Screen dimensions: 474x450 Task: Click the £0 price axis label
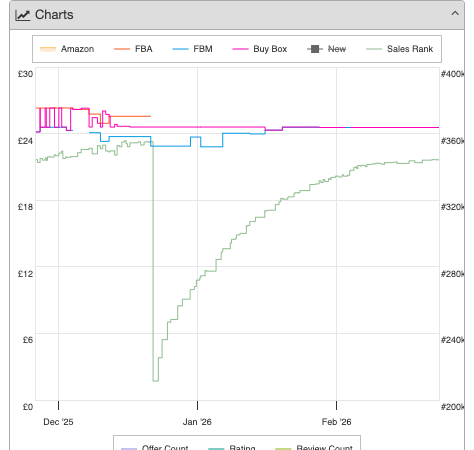coord(28,407)
